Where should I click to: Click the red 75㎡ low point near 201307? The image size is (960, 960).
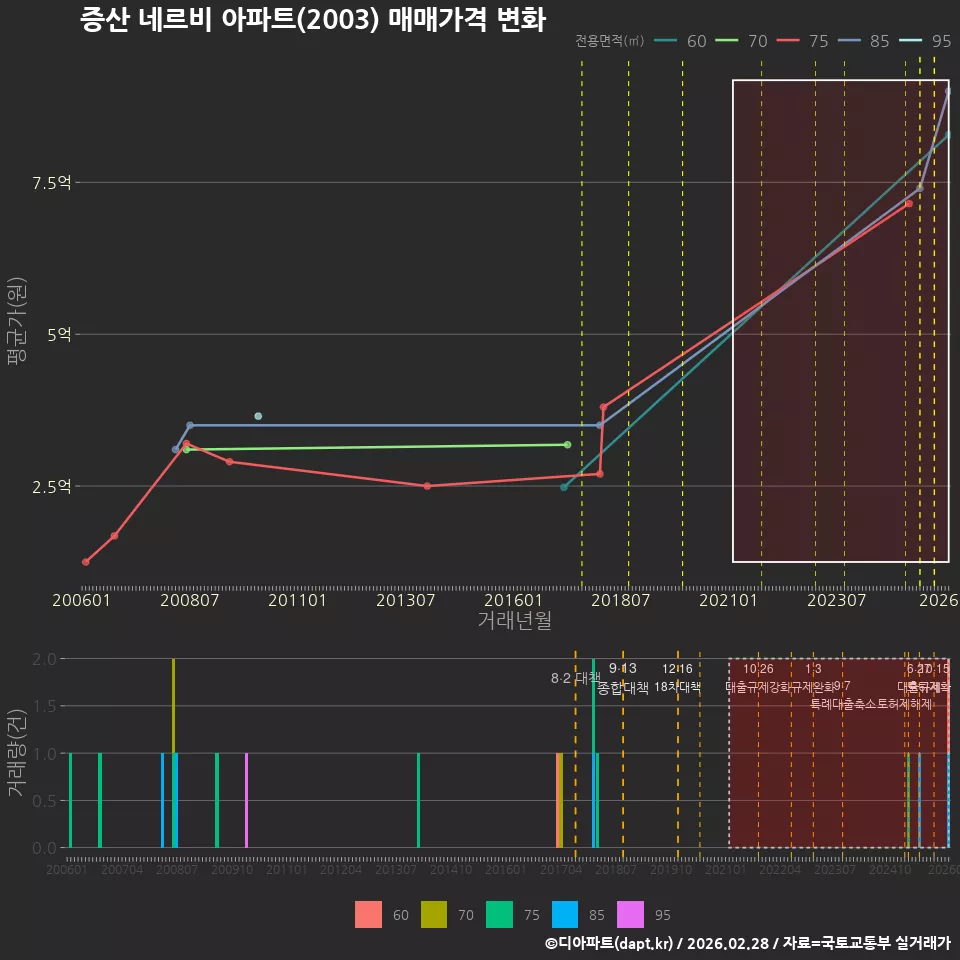[427, 486]
